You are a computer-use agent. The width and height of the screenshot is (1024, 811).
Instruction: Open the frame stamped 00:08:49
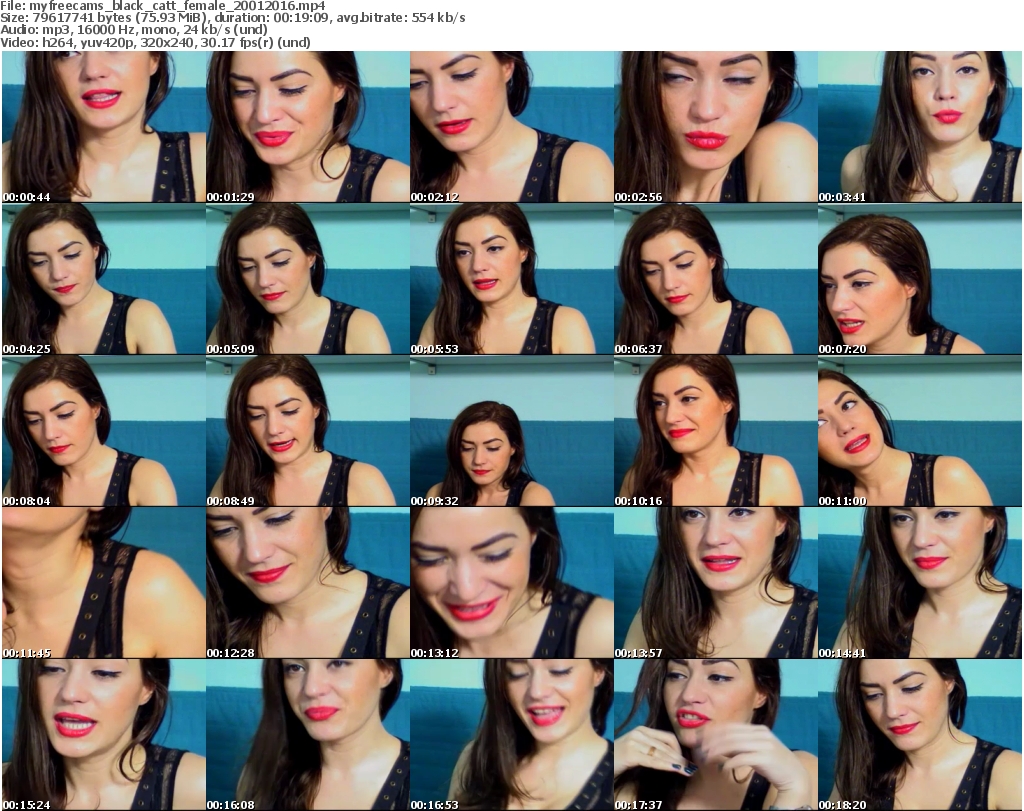tap(308, 431)
